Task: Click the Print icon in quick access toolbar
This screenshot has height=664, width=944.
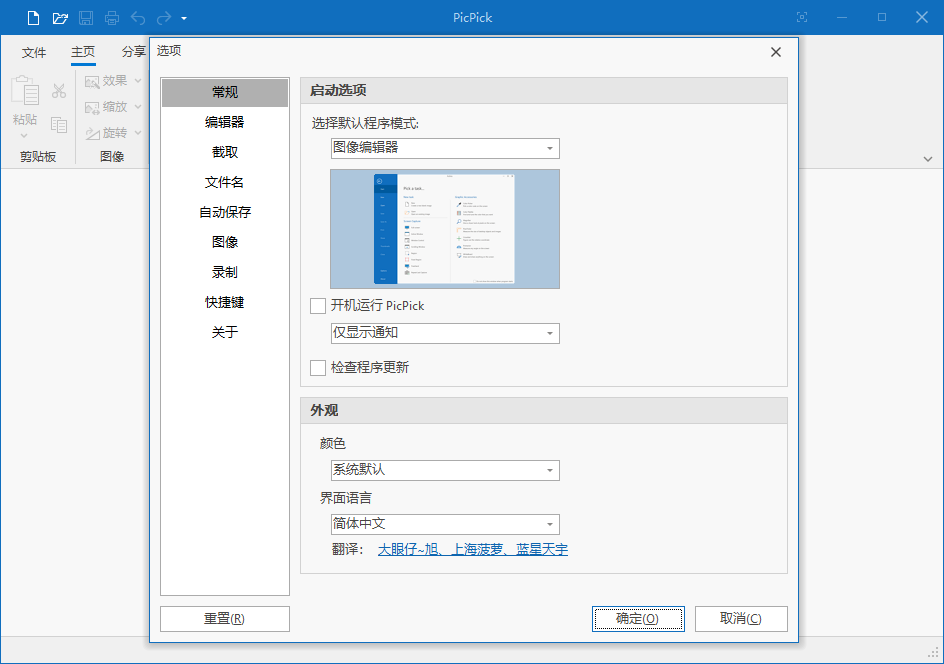Action: 110,17
